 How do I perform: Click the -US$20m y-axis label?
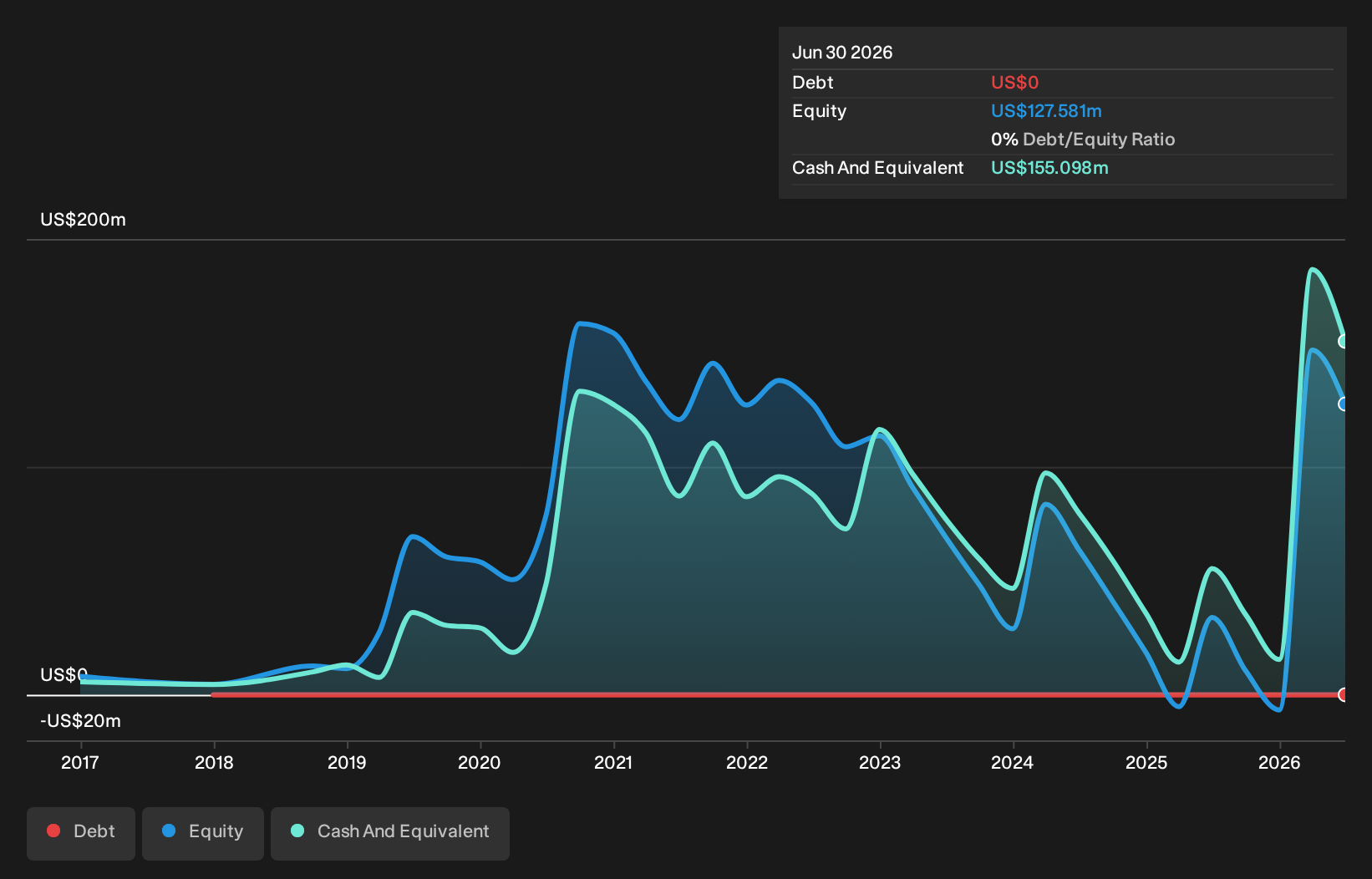click(81, 721)
